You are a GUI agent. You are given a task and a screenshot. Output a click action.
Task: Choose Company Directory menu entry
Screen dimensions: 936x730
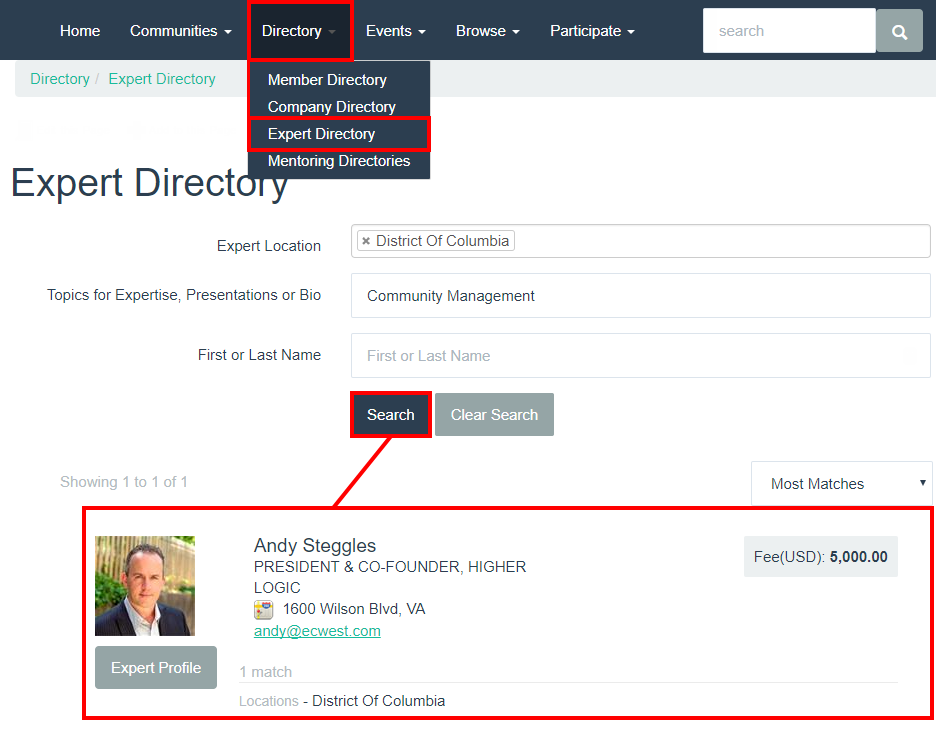click(x=331, y=107)
